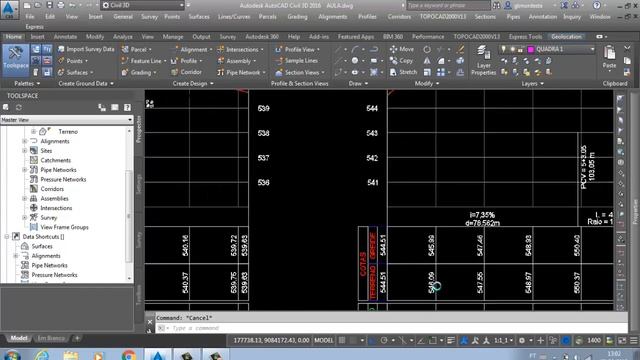Click the Customization menu status bar icon
The width and height of the screenshot is (640, 360).
633,340
